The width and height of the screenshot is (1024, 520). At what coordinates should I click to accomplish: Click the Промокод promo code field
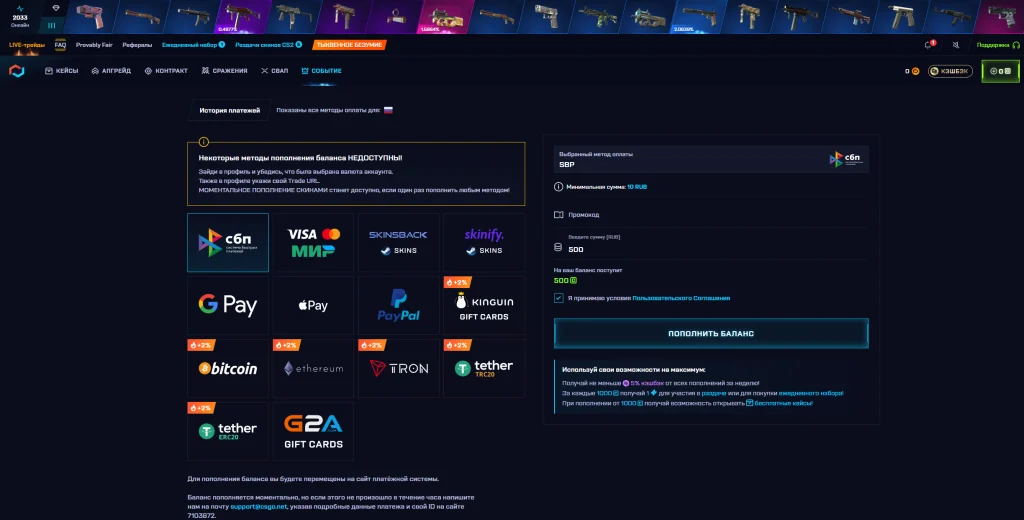711,214
